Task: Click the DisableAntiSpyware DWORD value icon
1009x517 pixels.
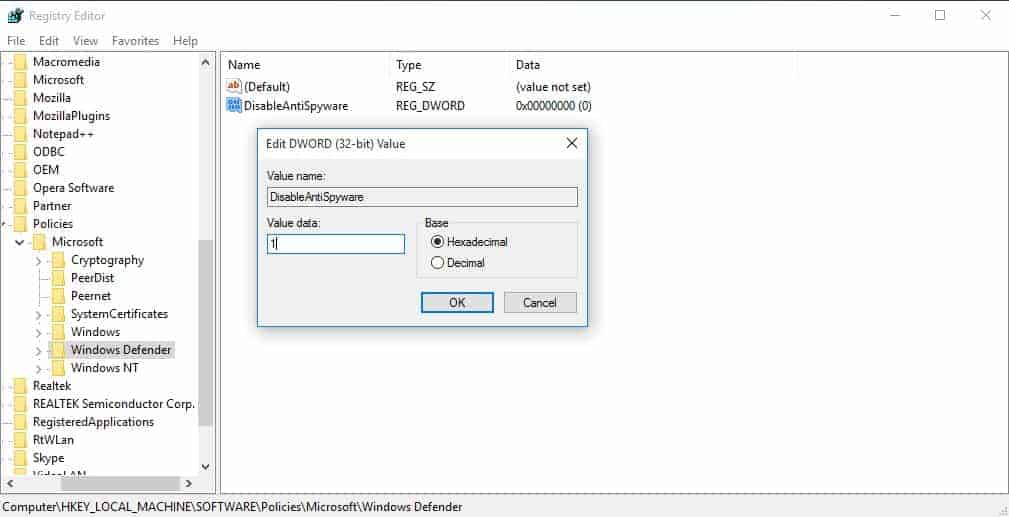Action: [x=235, y=105]
